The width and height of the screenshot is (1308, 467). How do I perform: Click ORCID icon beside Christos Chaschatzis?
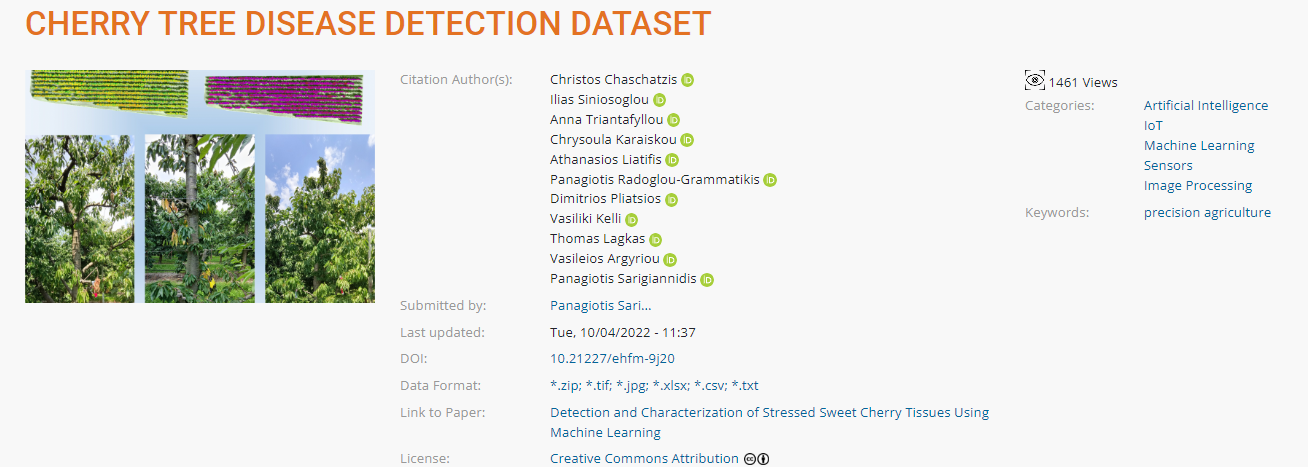(687, 80)
